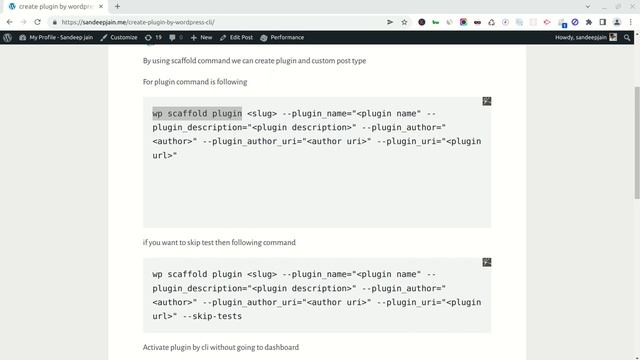The width and height of the screenshot is (640, 360).
Task: Click Edit Post in admin bar
Action: point(236,38)
